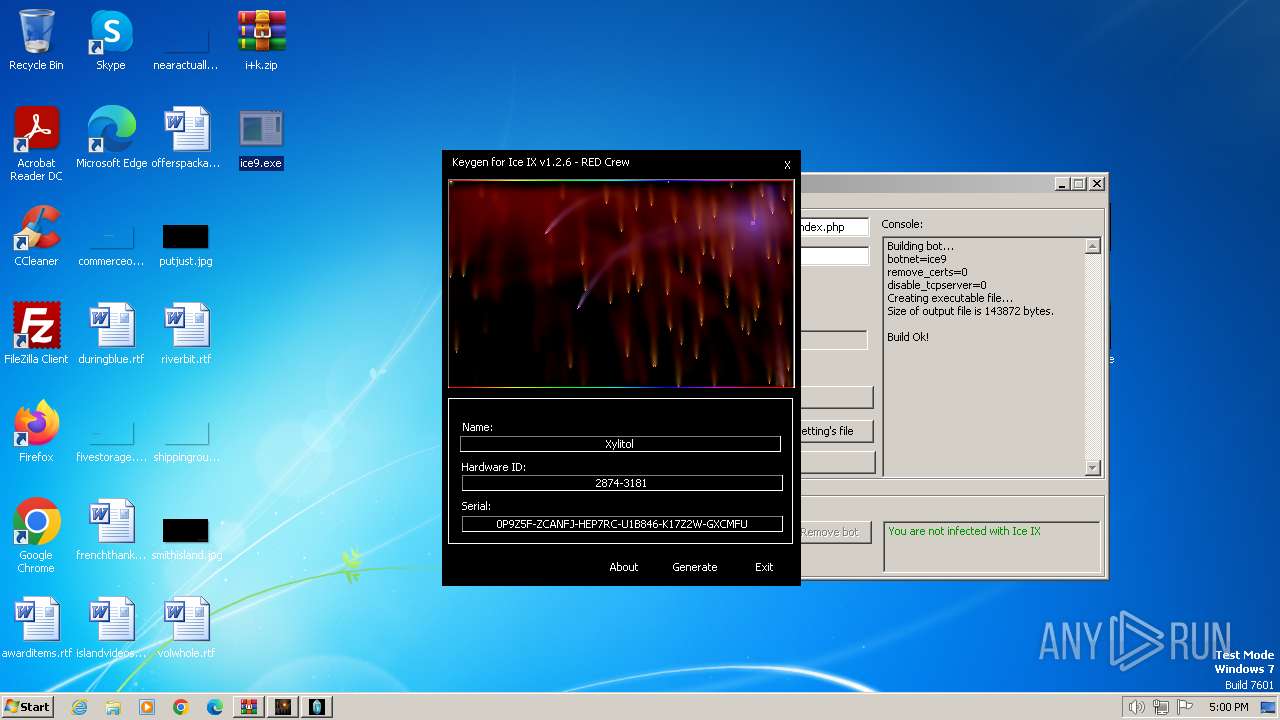Click Exit in the keygen
Image resolution: width=1280 pixels, height=720 pixels.
(764, 567)
